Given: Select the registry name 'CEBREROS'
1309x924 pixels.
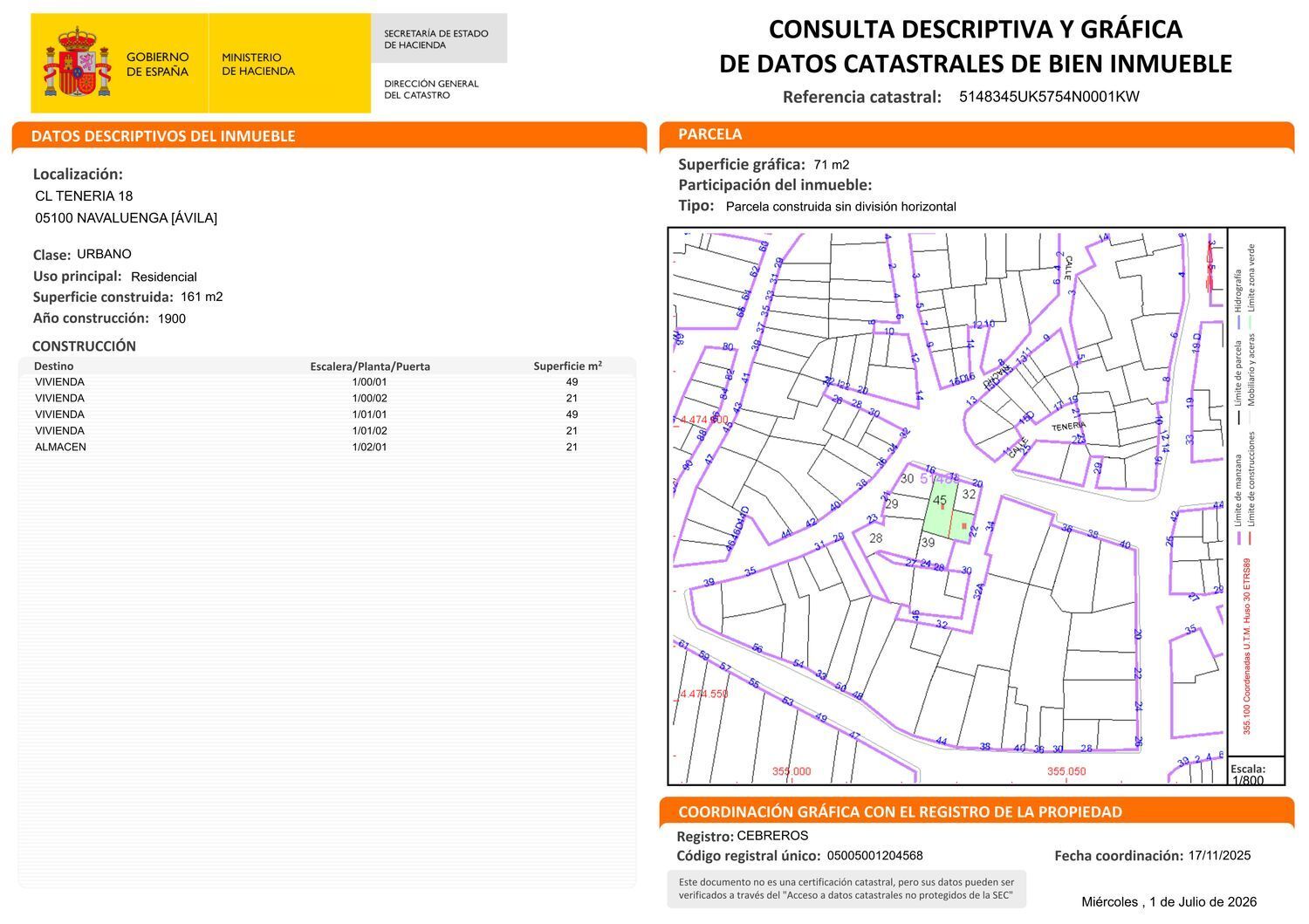Looking at the screenshot, I should [772, 836].
